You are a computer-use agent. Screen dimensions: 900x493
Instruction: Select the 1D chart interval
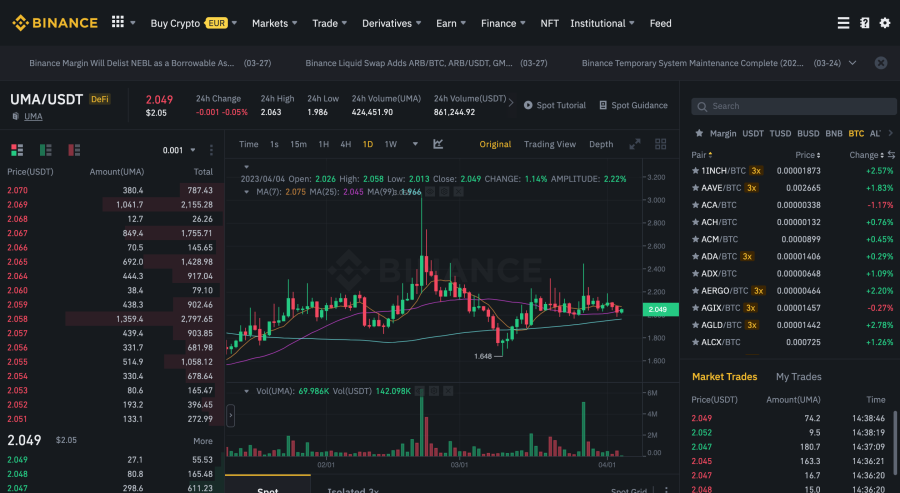click(x=368, y=144)
